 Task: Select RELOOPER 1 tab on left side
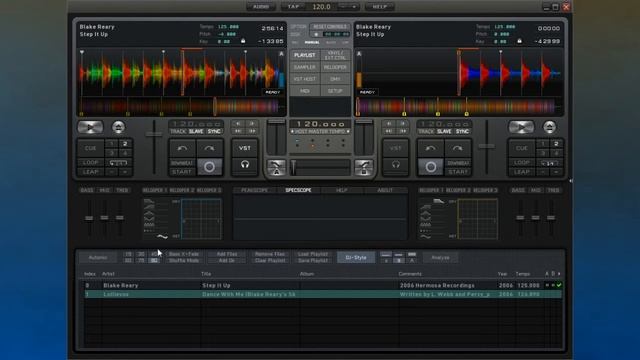(x=155, y=191)
